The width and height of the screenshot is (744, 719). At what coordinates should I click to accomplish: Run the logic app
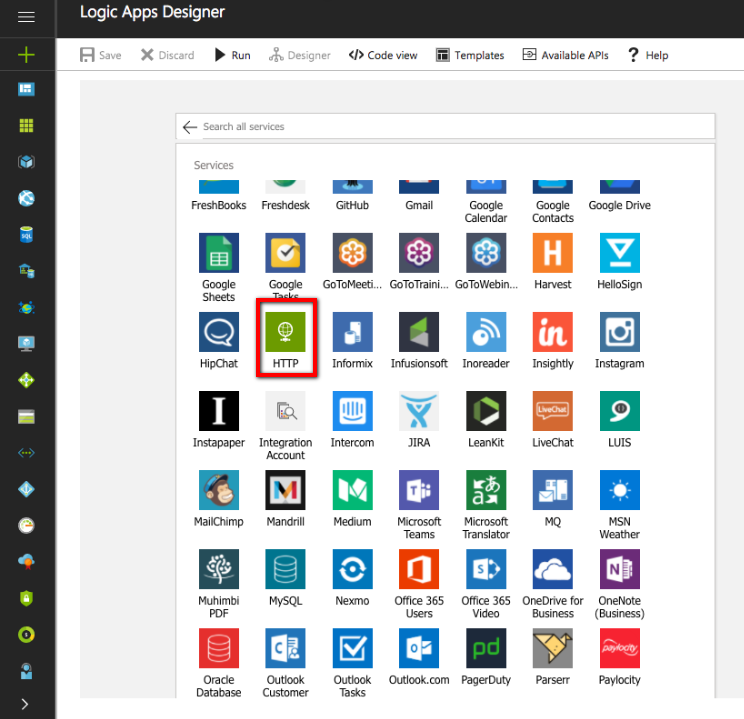point(232,55)
